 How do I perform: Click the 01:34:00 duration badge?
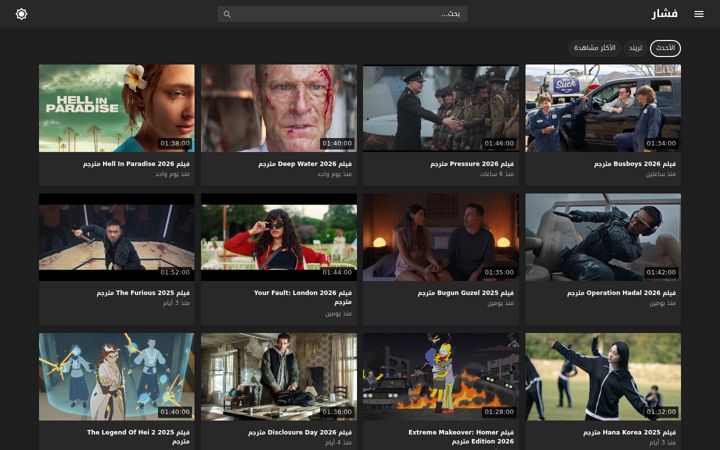(x=661, y=143)
